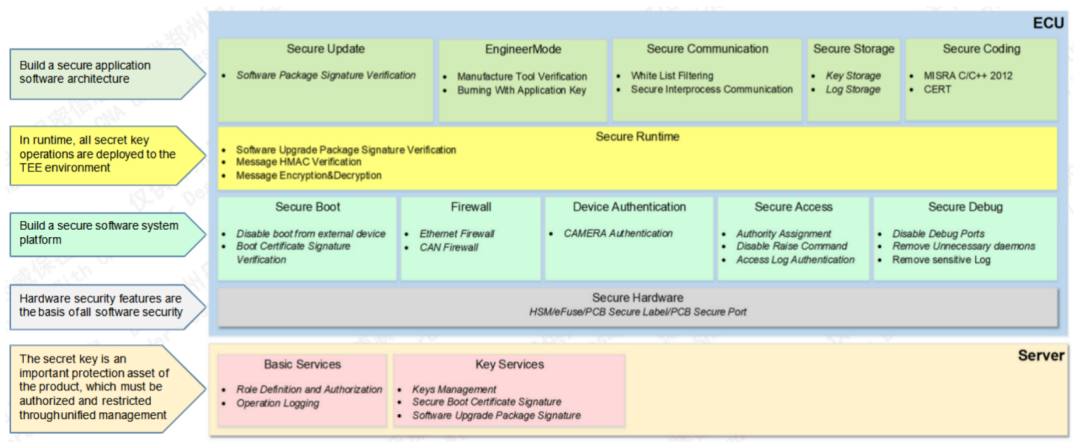
Task: Select "CAMERA Authentication" bullet
Action: pyautogui.click(x=618, y=233)
